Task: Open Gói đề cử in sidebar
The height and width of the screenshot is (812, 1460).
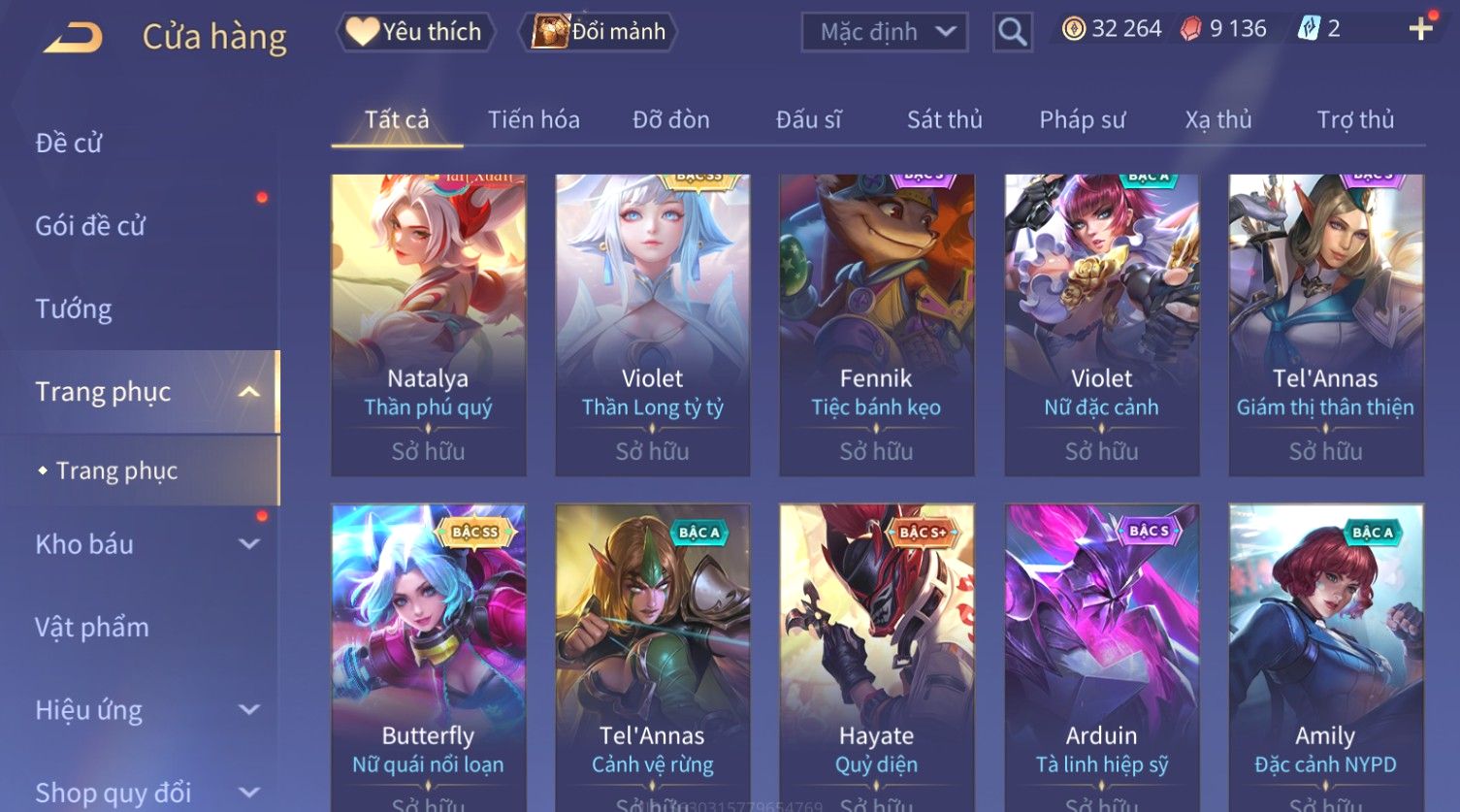Action: tap(90, 226)
